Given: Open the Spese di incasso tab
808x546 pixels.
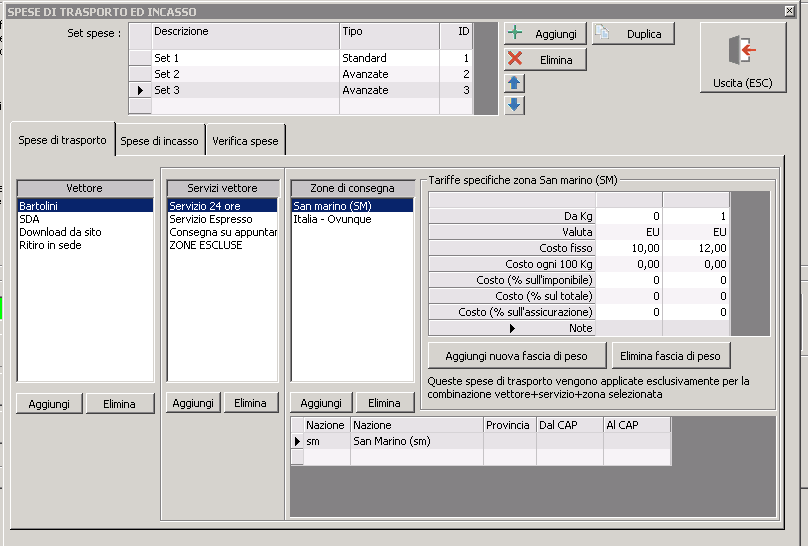Looking at the screenshot, I should tap(159, 141).
